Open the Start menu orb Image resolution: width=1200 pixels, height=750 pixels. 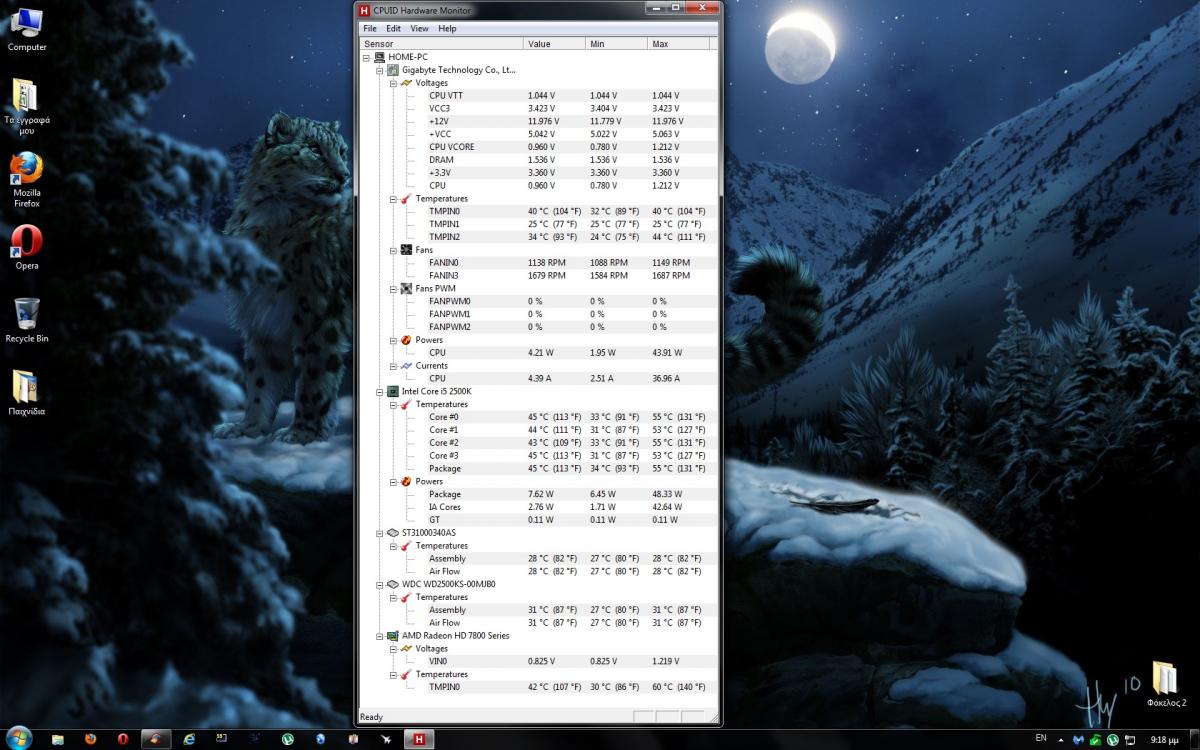click(19, 738)
